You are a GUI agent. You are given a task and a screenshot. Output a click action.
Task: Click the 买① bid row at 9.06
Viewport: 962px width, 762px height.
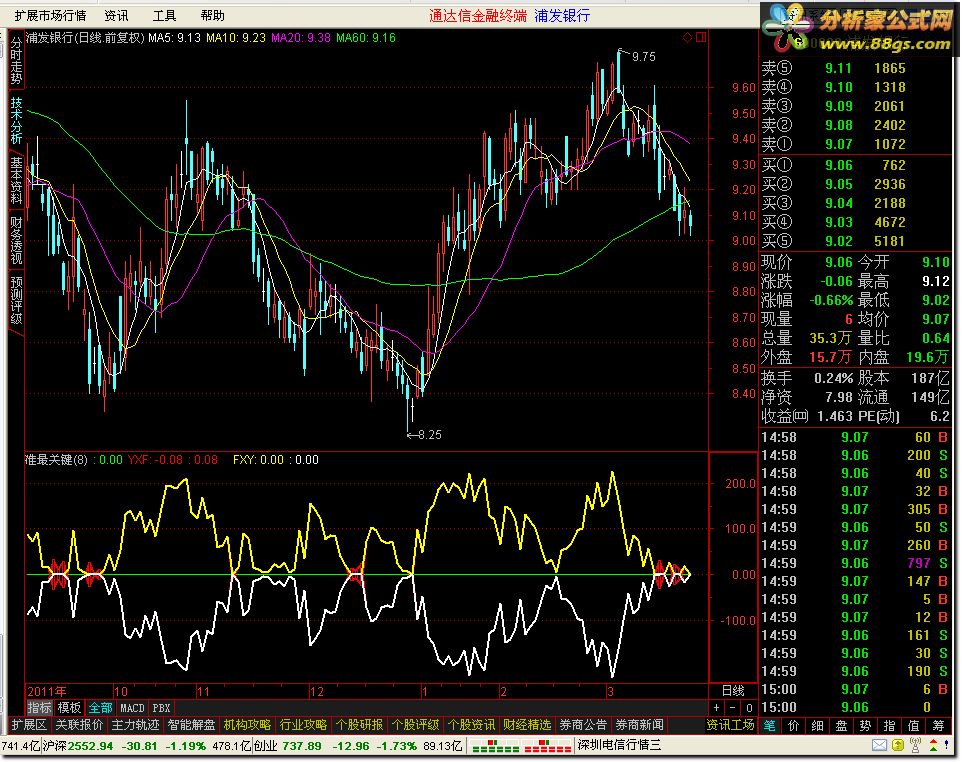855,165
